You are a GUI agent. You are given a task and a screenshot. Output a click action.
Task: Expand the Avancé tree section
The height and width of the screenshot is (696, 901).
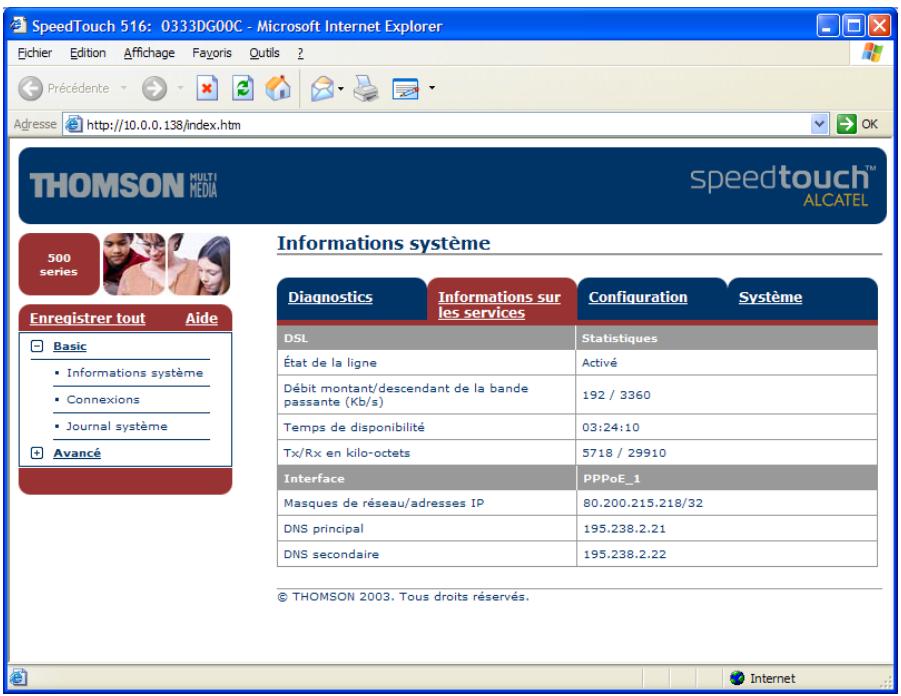37,453
